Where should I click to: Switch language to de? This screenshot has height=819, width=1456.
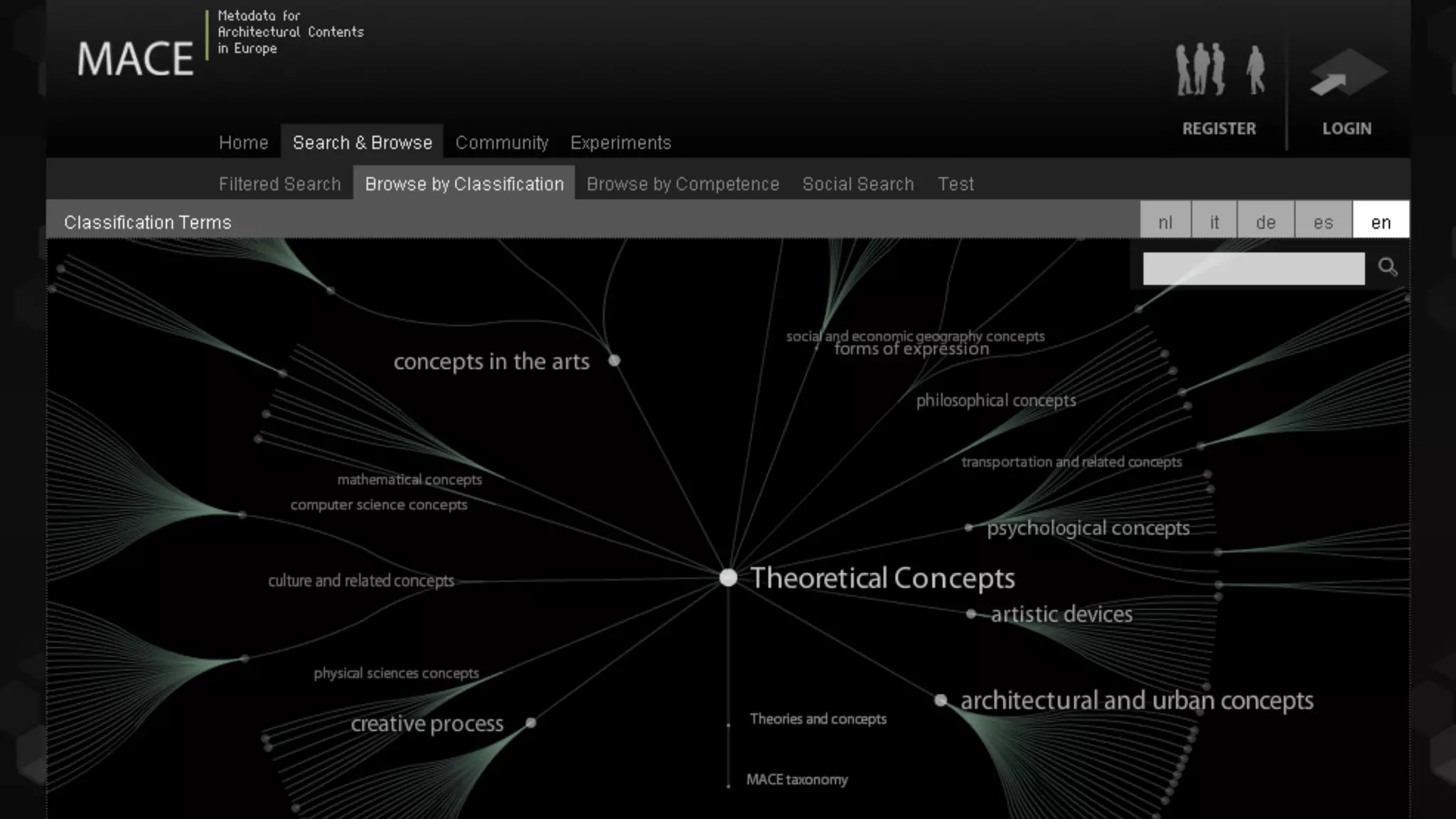(x=1265, y=222)
